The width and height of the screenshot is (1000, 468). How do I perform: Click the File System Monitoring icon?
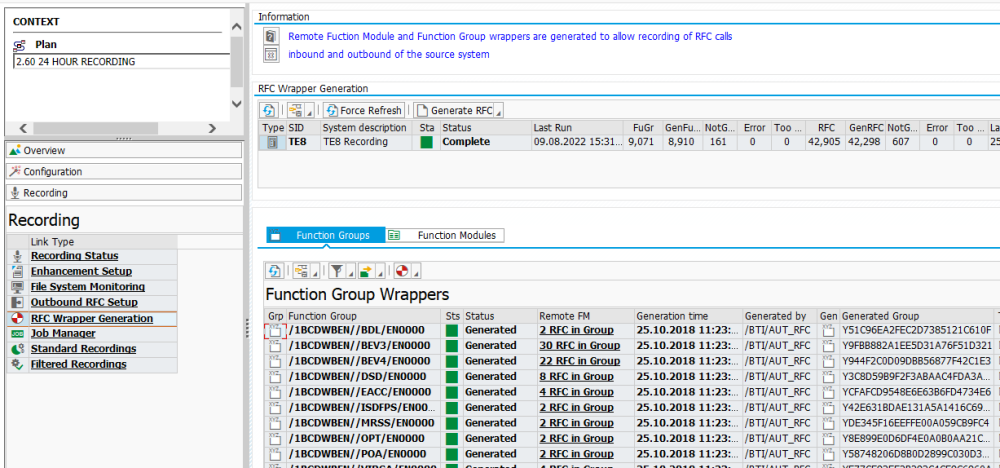point(17,287)
